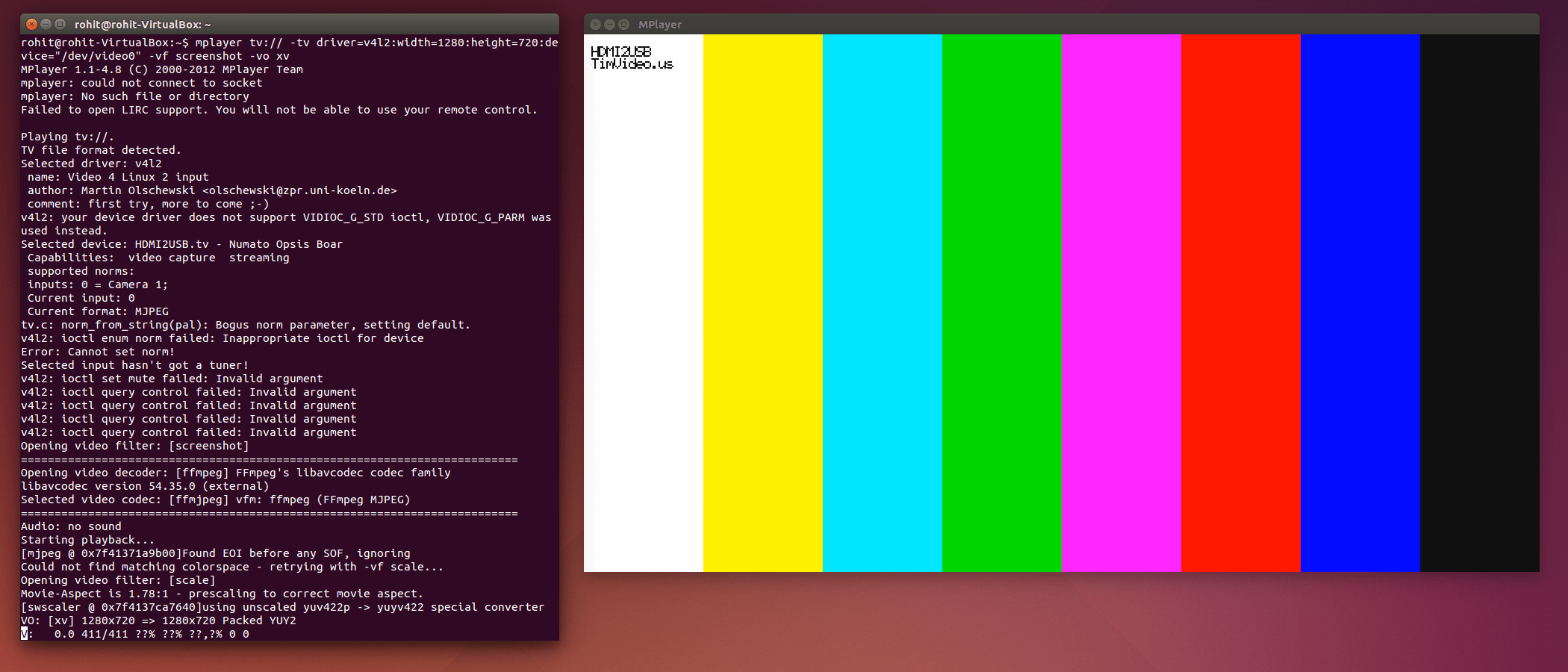
Task: Minimize the MPlayer video window
Action: [x=609, y=24]
